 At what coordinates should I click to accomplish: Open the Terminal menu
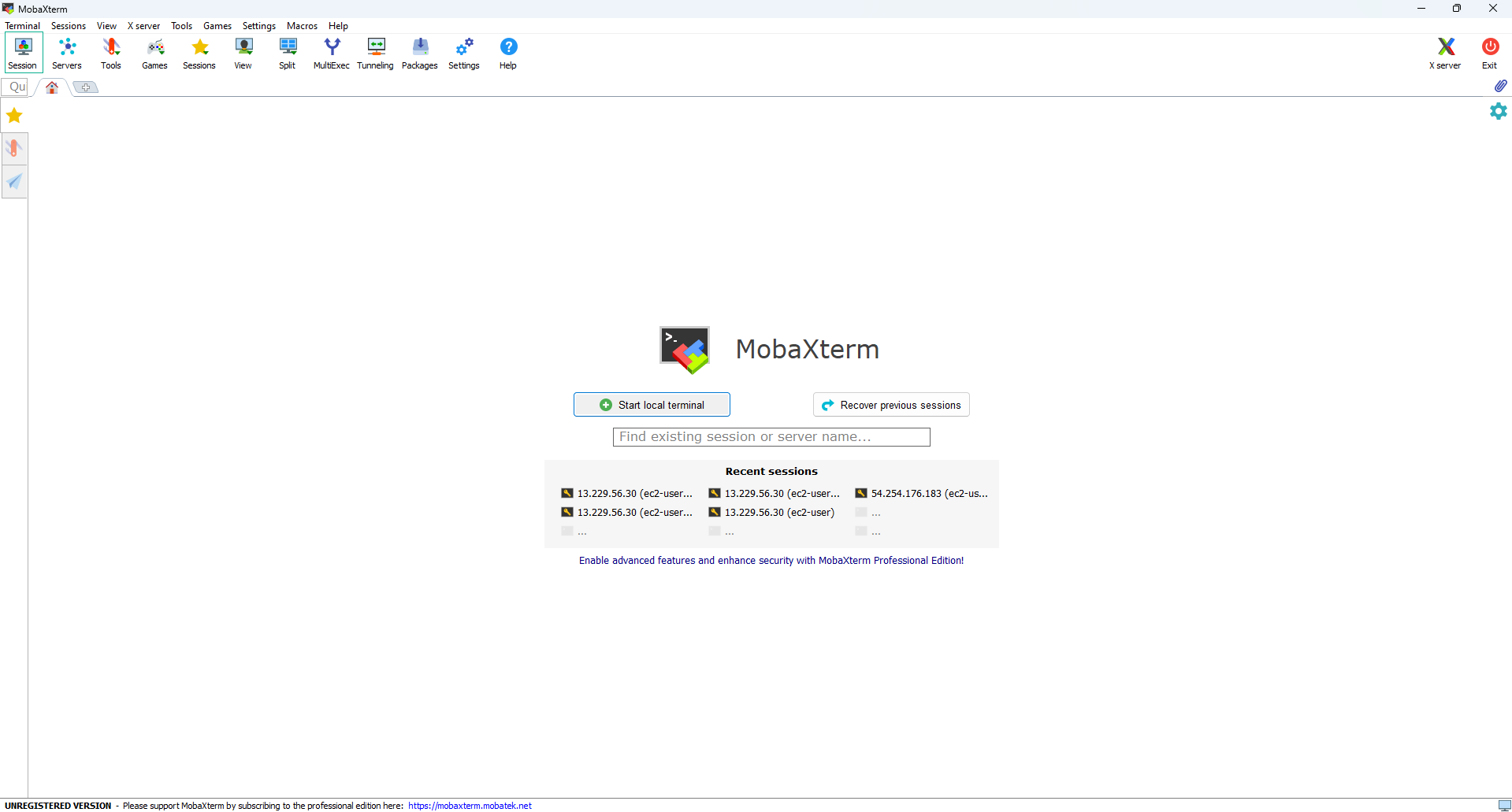click(22, 26)
